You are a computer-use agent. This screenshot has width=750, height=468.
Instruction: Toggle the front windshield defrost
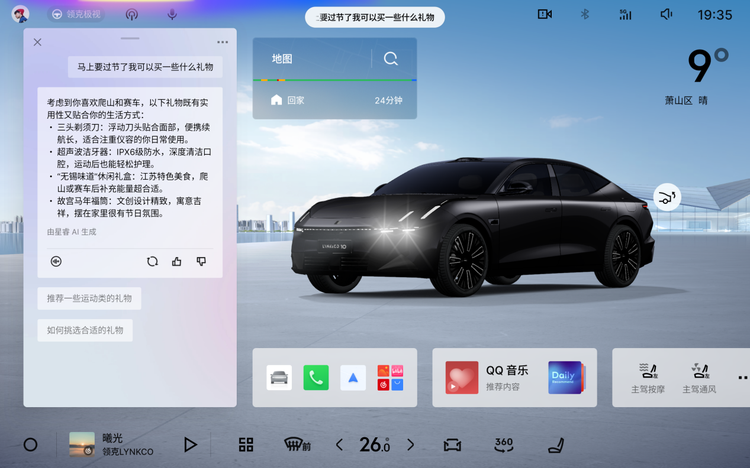(297, 444)
